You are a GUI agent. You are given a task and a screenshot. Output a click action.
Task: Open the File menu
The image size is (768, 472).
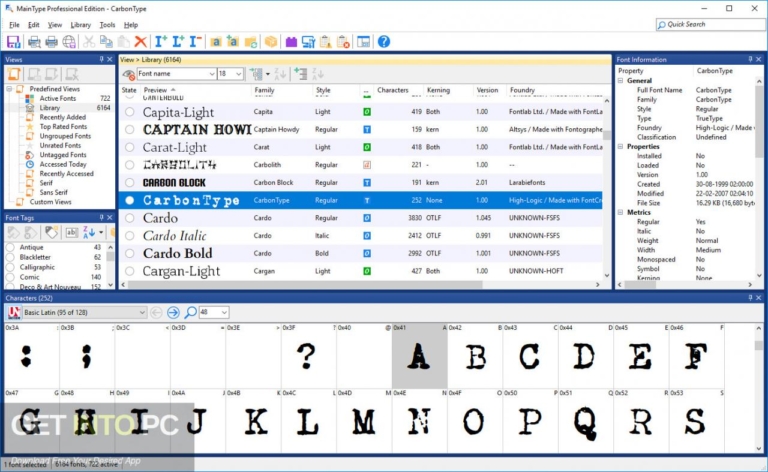coord(14,24)
